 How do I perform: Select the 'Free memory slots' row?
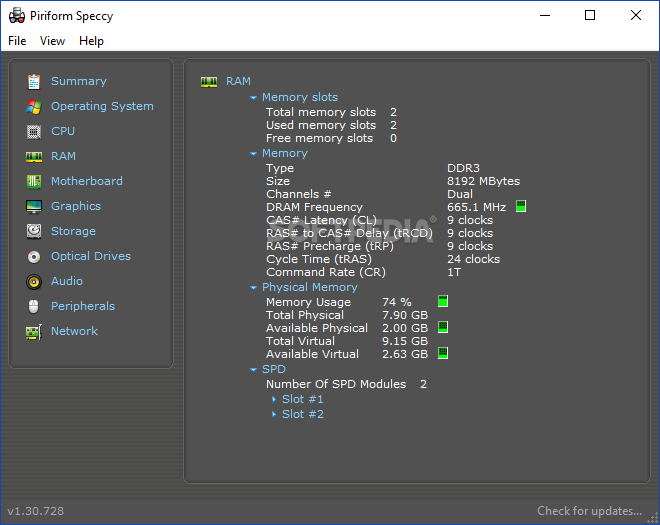(331, 139)
